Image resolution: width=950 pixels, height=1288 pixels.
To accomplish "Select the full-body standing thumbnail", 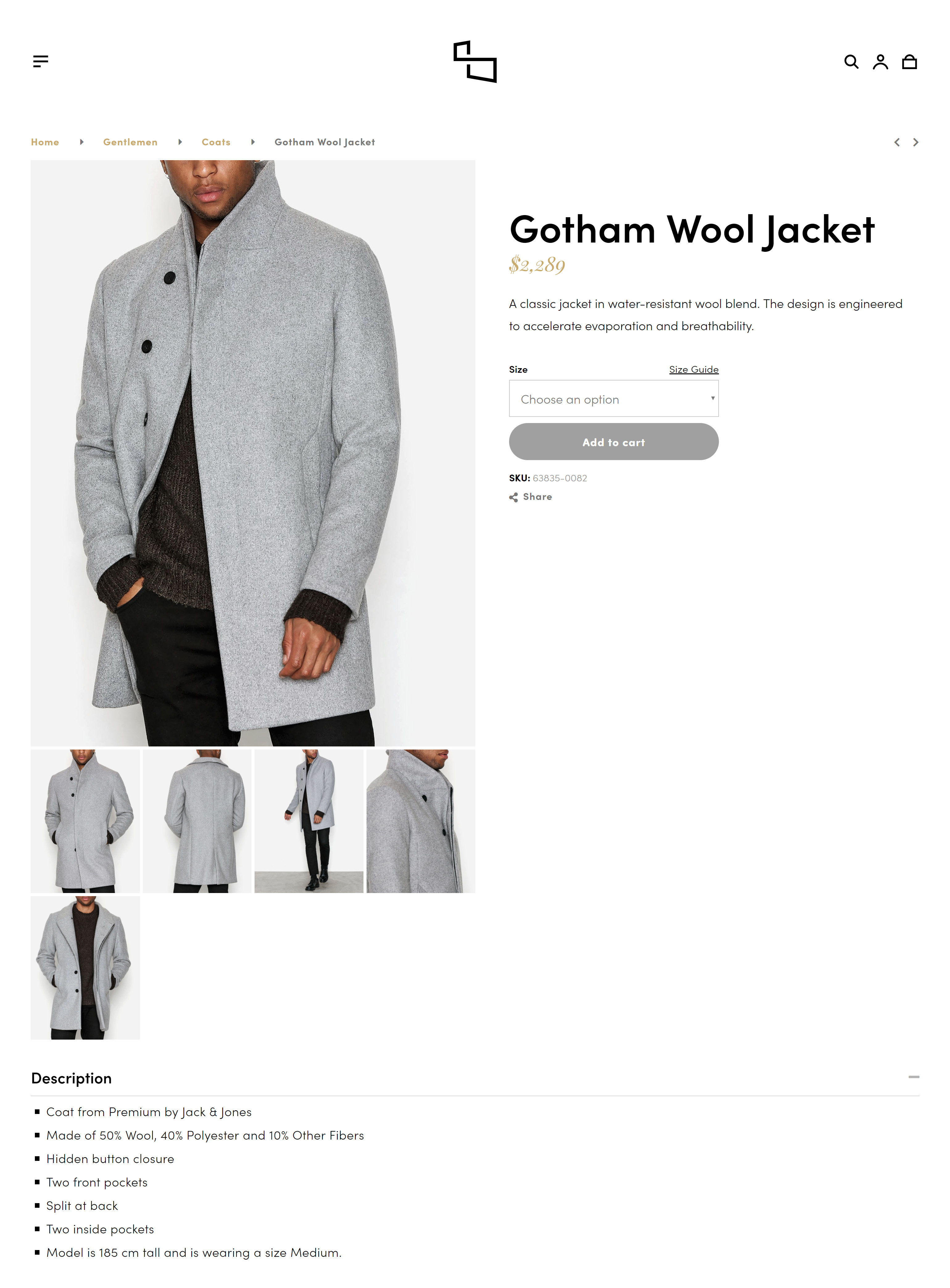I will [309, 821].
